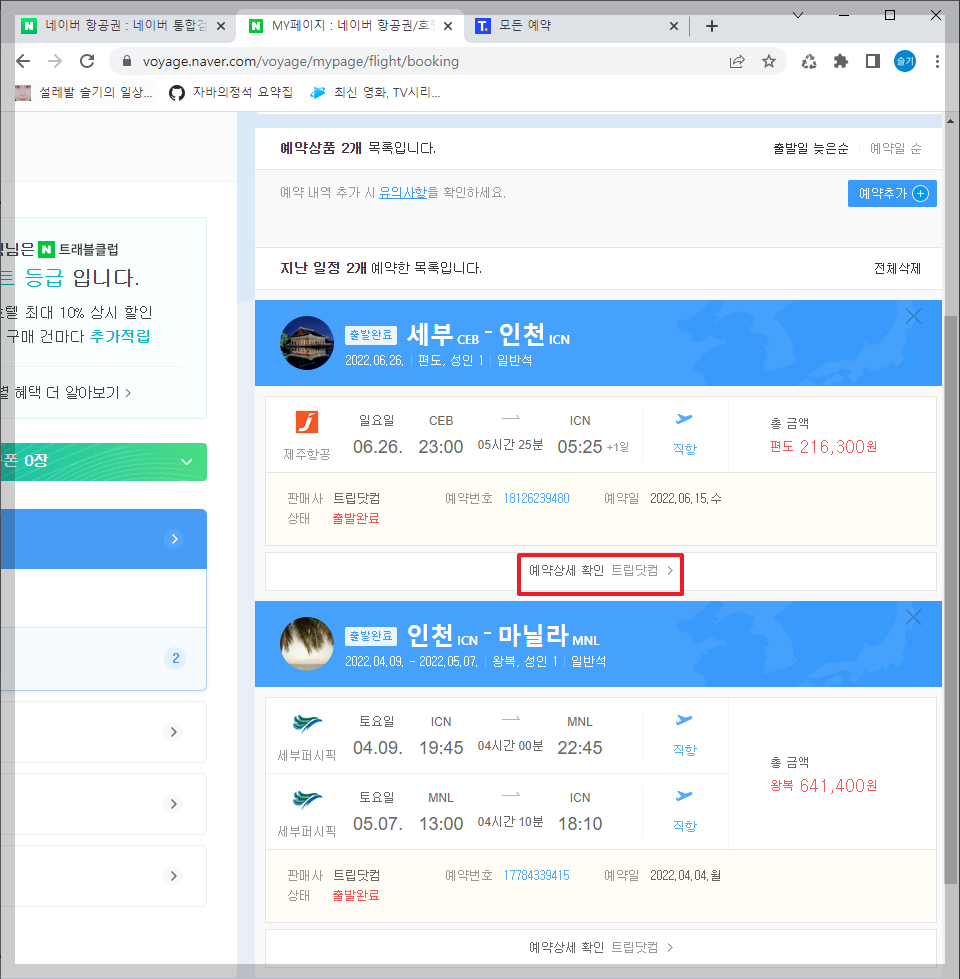This screenshot has width=960, height=979.
Task: Click the 트래블클럽 N logo
Action: pyautogui.click(x=47, y=250)
